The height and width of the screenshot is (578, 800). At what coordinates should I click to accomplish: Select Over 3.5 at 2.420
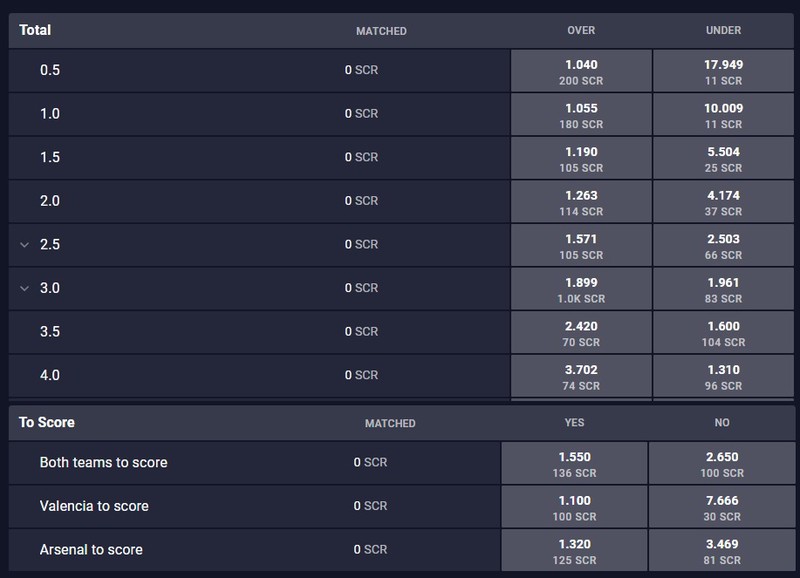click(x=581, y=333)
